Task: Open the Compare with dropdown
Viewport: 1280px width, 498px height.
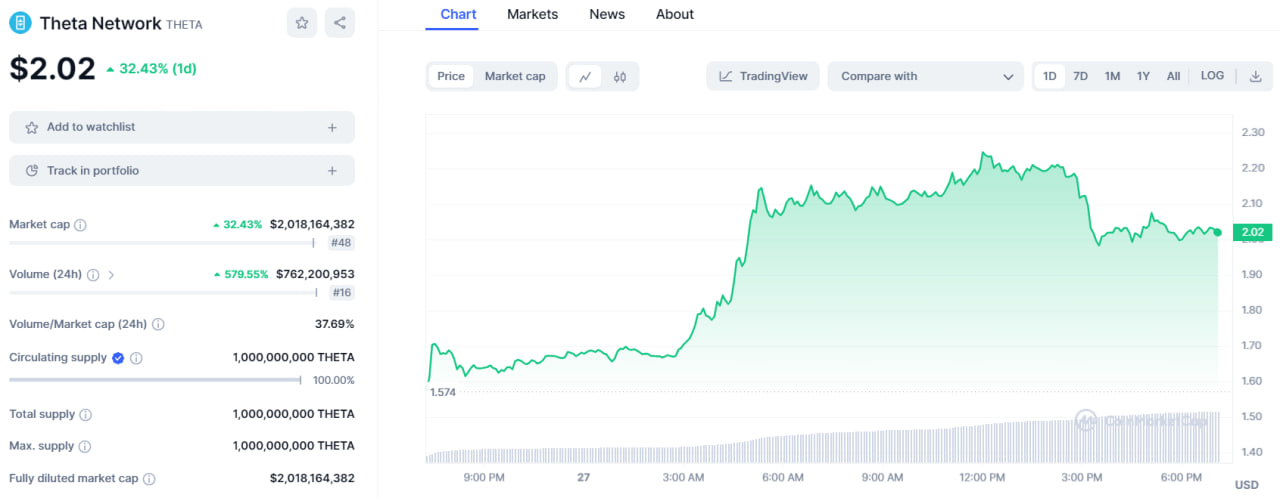Action: 925,76
